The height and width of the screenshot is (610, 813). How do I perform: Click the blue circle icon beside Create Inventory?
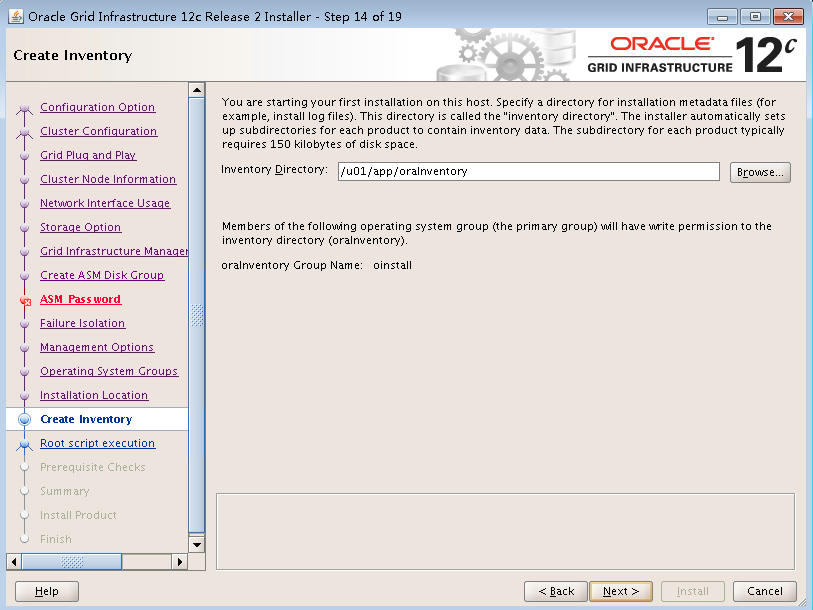[24, 419]
